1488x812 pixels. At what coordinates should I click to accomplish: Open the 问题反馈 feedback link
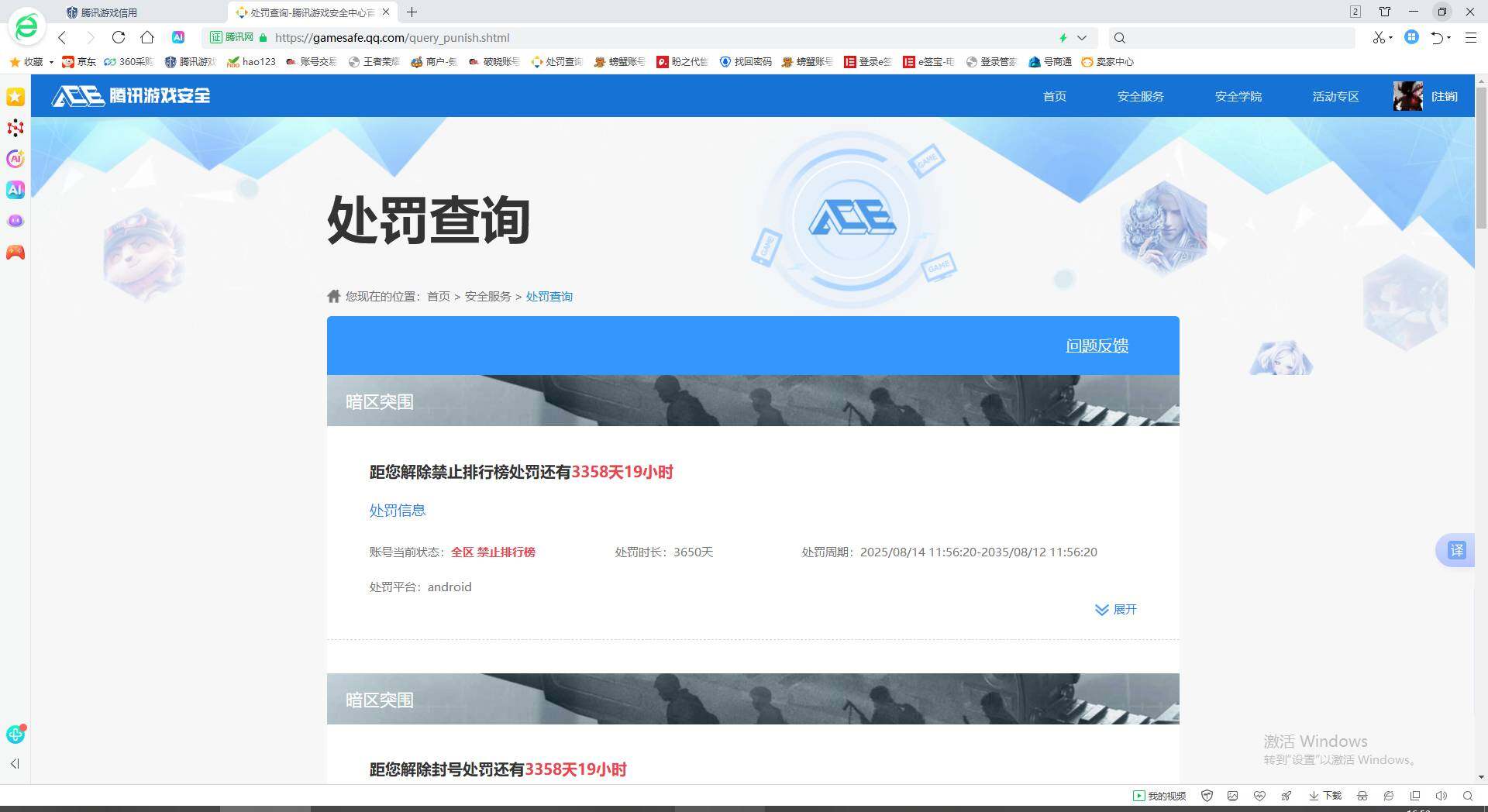(x=1097, y=346)
